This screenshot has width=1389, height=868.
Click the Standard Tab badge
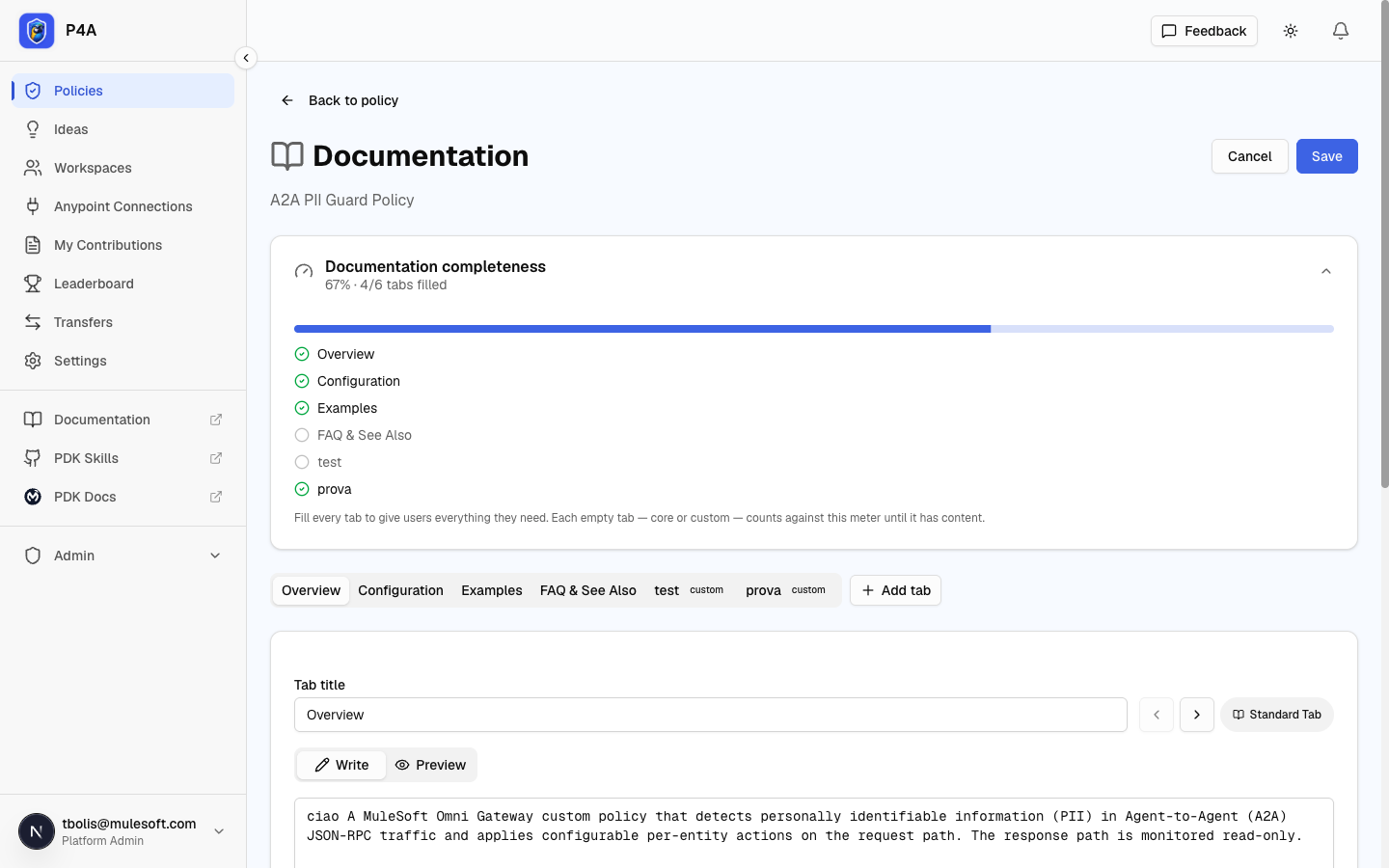click(x=1277, y=715)
